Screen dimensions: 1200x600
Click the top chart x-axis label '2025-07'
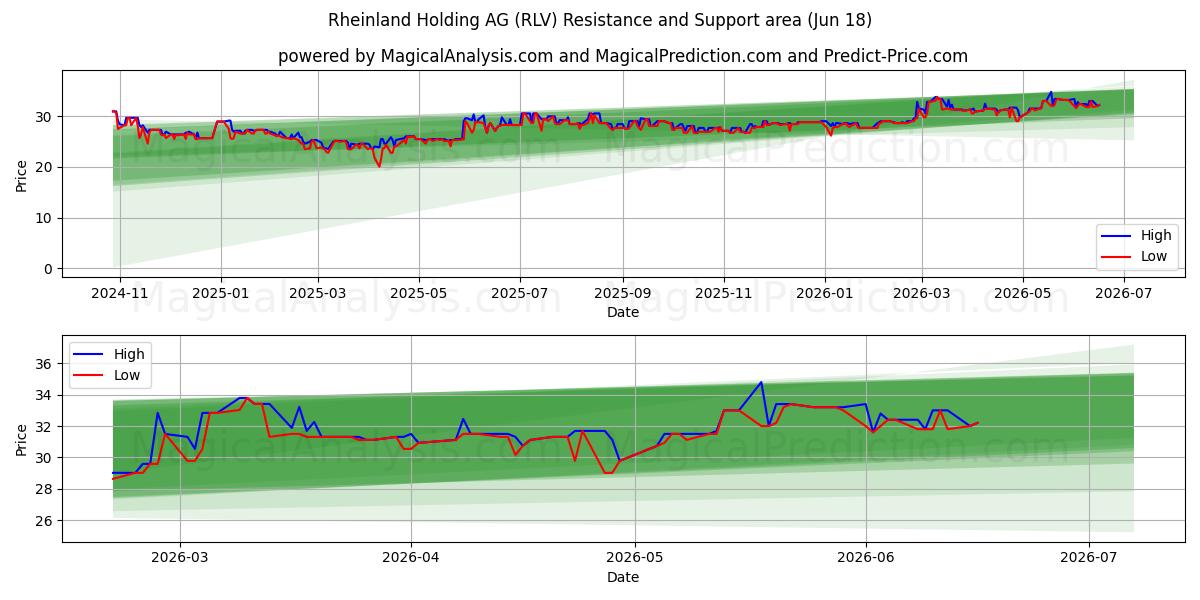519,294
